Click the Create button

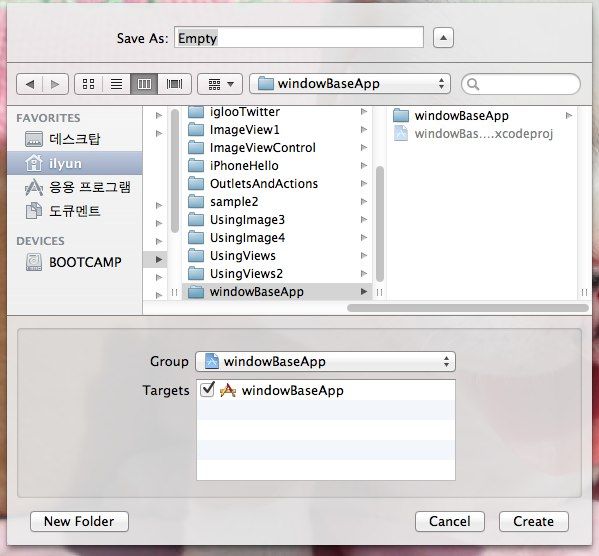pyautogui.click(x=533, y=521)
